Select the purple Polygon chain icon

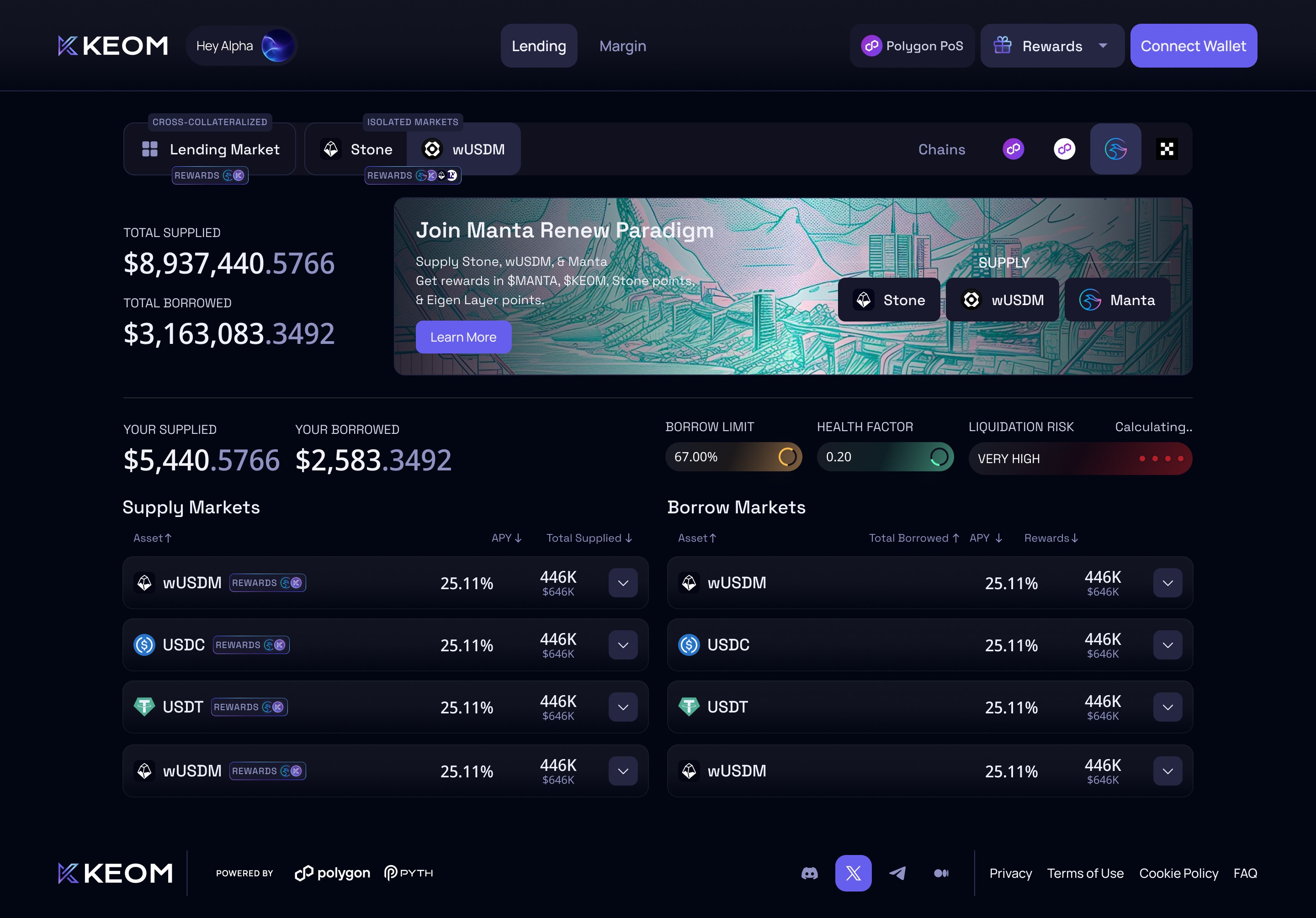[1014, 149]
